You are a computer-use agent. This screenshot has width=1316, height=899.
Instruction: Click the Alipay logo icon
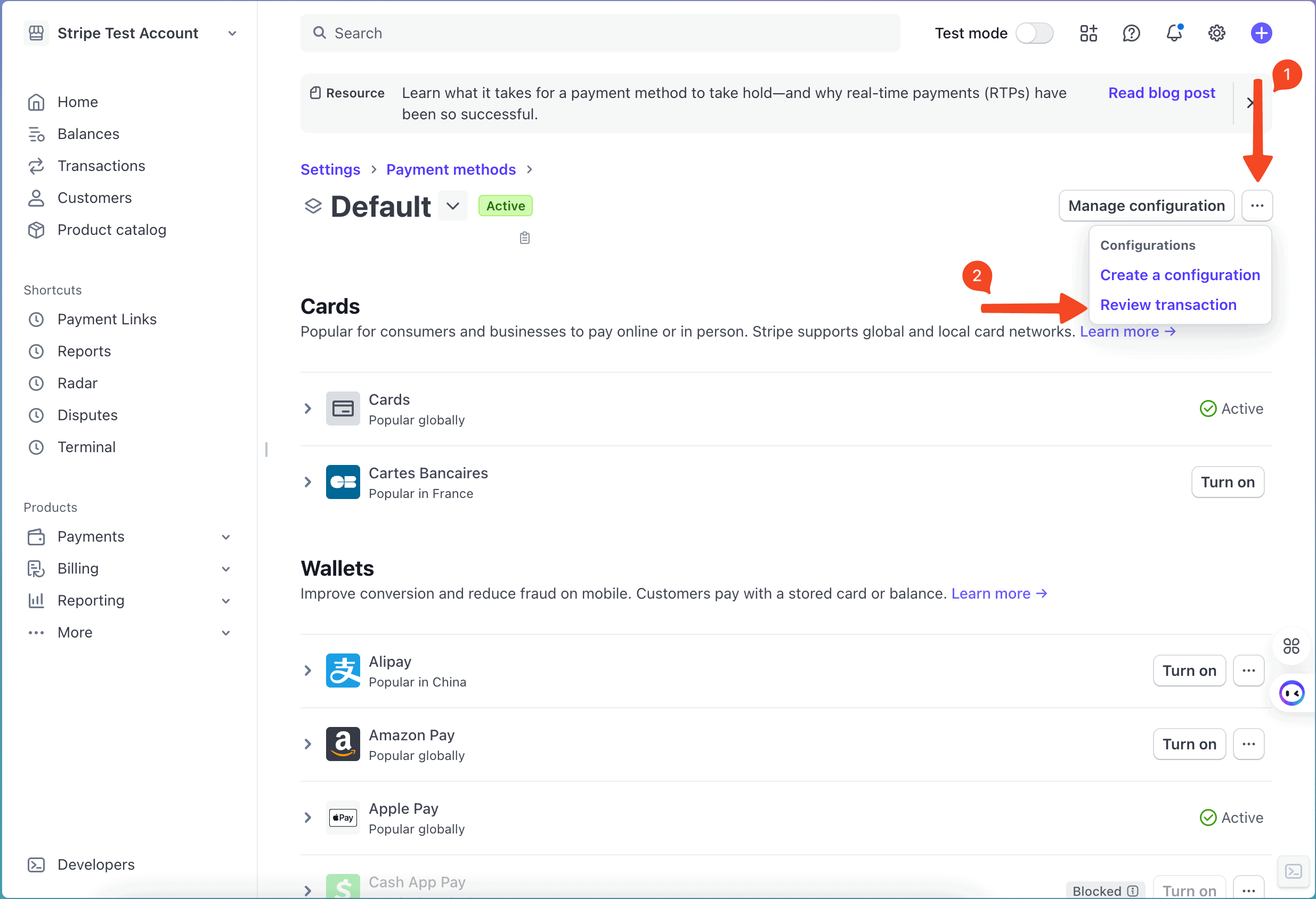point(343,671)
